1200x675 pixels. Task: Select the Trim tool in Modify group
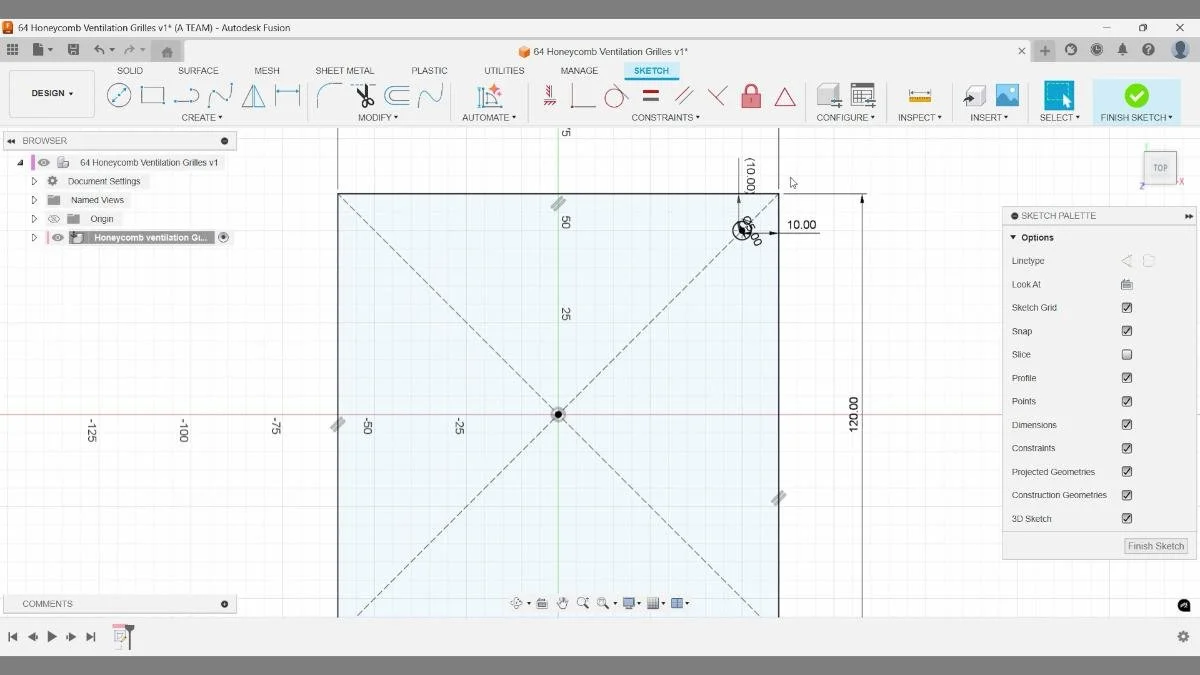(x=363, y=96)
